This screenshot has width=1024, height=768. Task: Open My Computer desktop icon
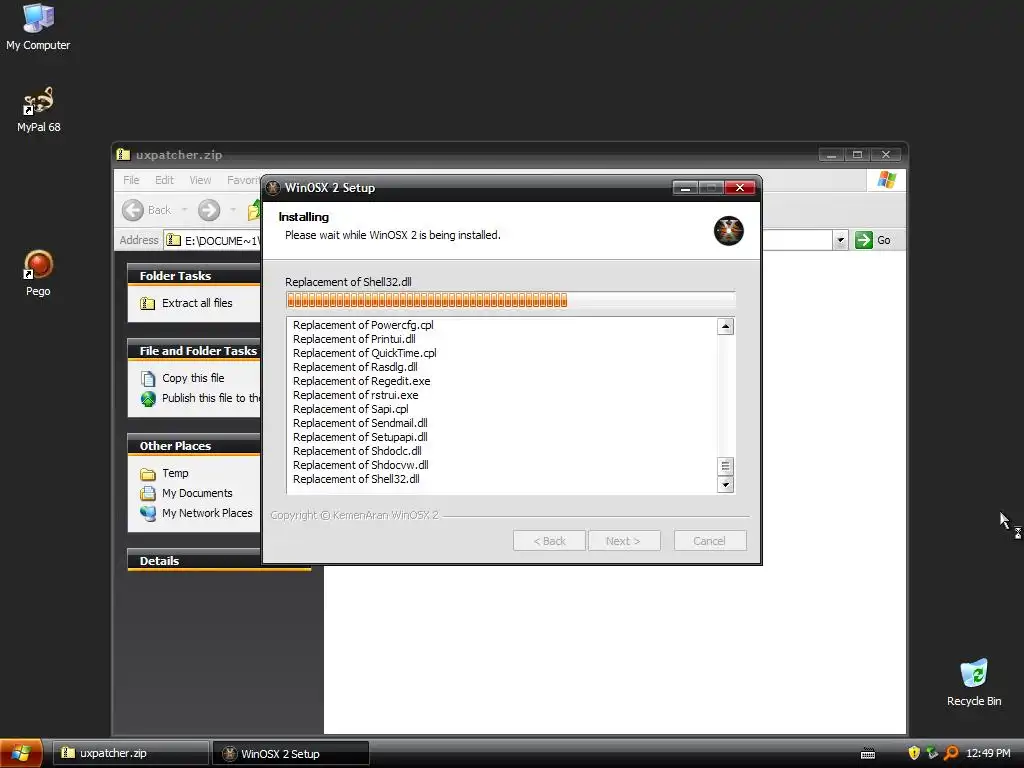pos(38,27)
